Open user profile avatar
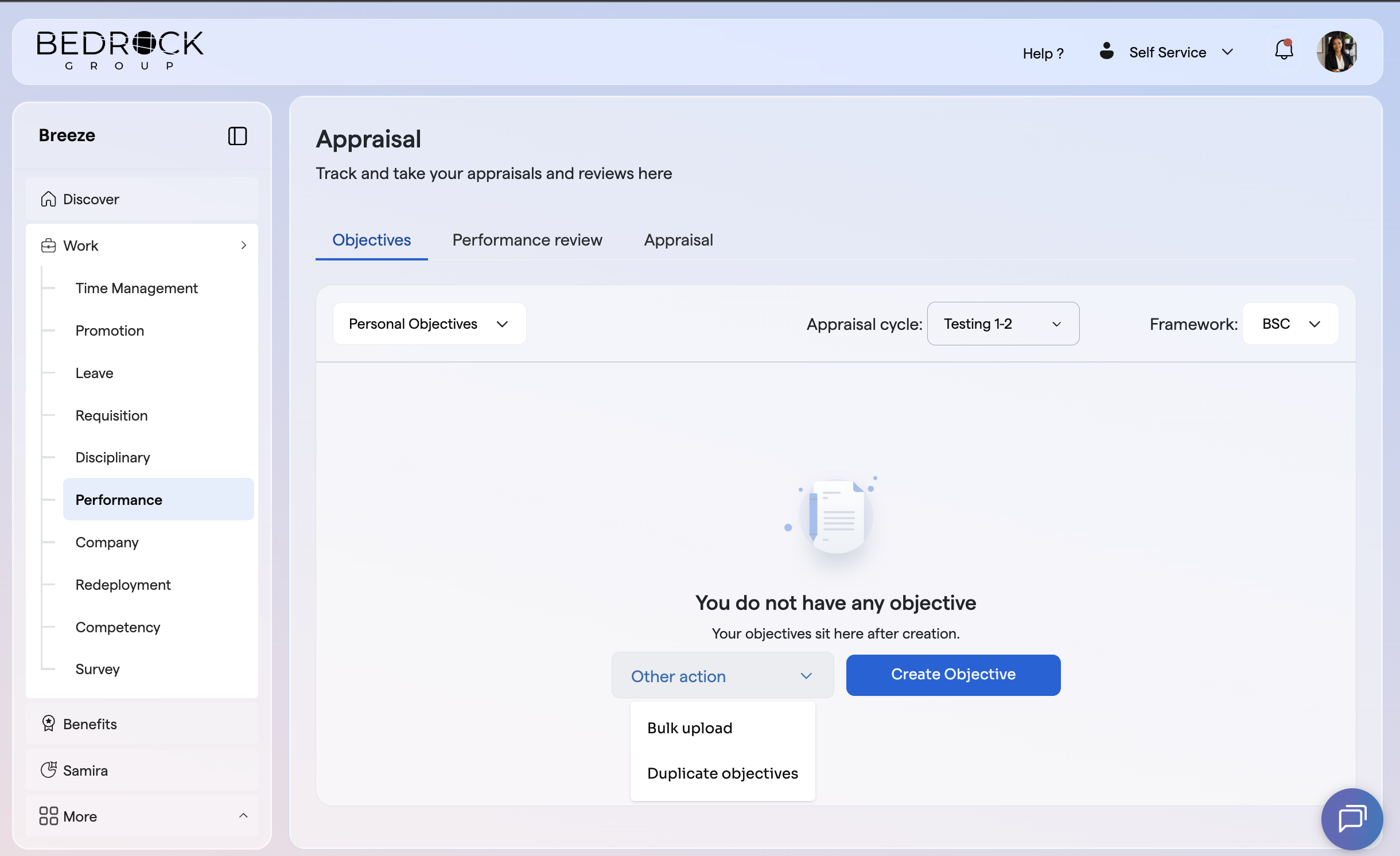Screen dimensions: 1400x856 coord(1337,52)
